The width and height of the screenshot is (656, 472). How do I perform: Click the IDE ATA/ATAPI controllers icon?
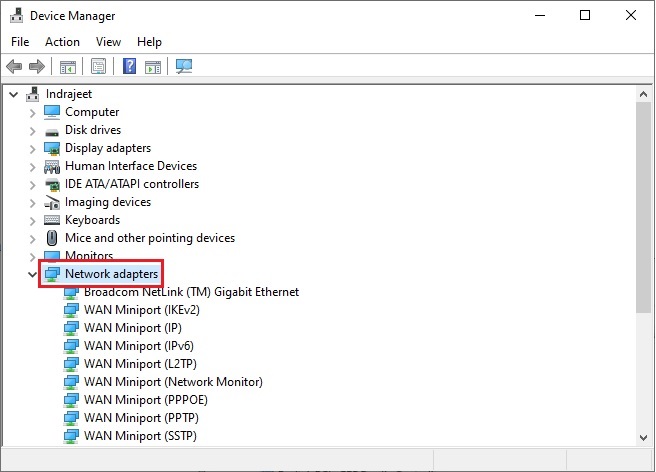click(52, 185)
